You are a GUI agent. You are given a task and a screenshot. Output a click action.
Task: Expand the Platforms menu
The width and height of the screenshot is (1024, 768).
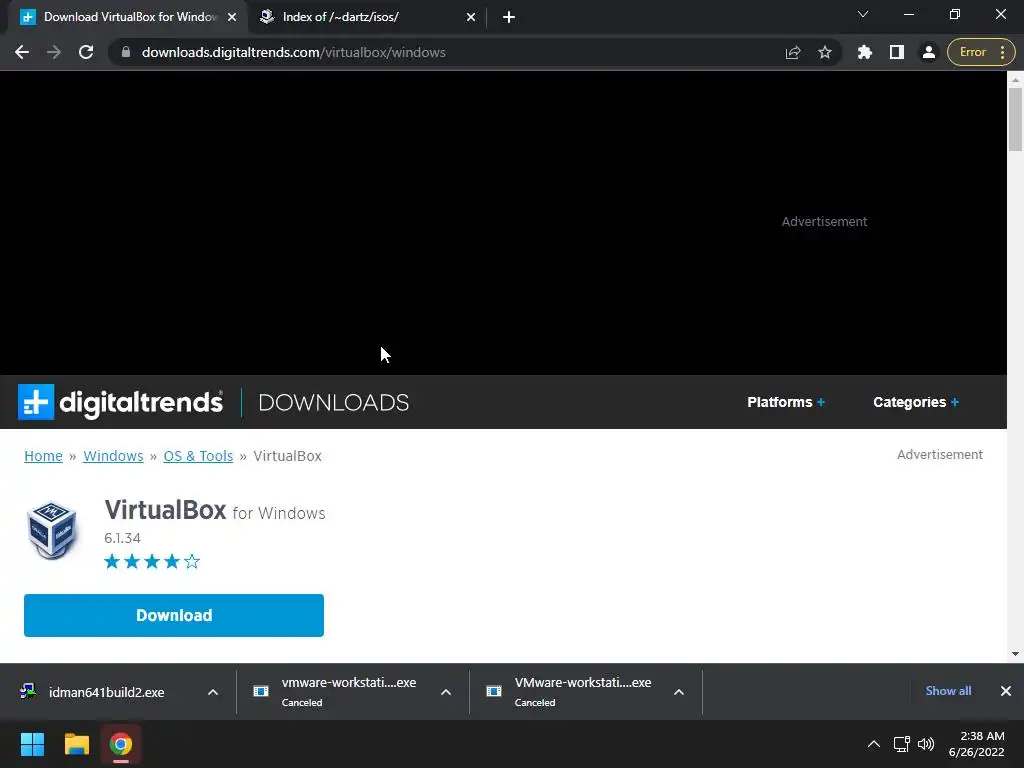click(x=786, y=402)
